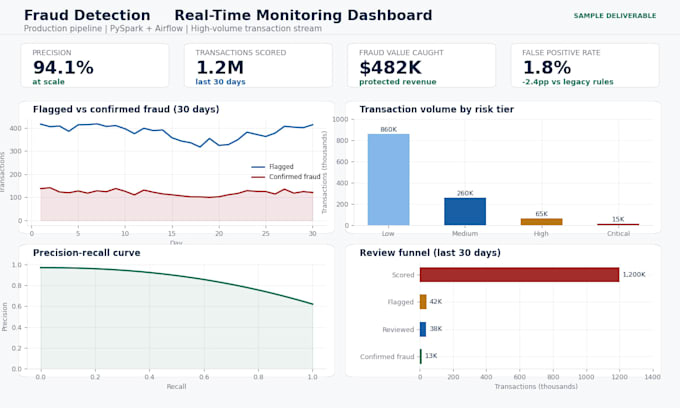Click the Low tier light-blue bar
Viewport: 680px width, 408px height.
click(389, 180)
